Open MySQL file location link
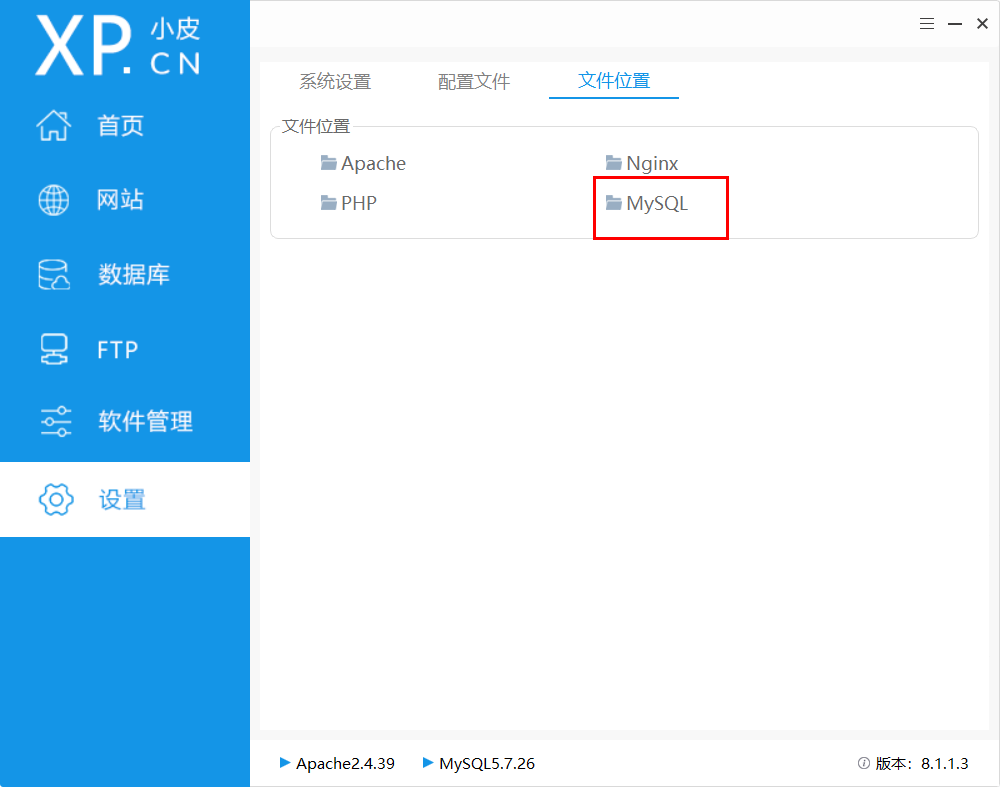This screenshot has height=787, width=1000. tap(657, 203)
